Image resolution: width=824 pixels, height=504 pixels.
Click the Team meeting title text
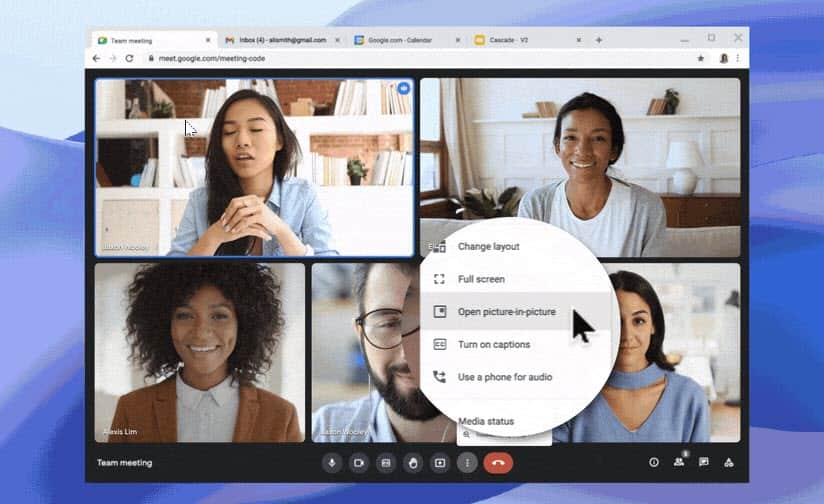coord(125,463)
